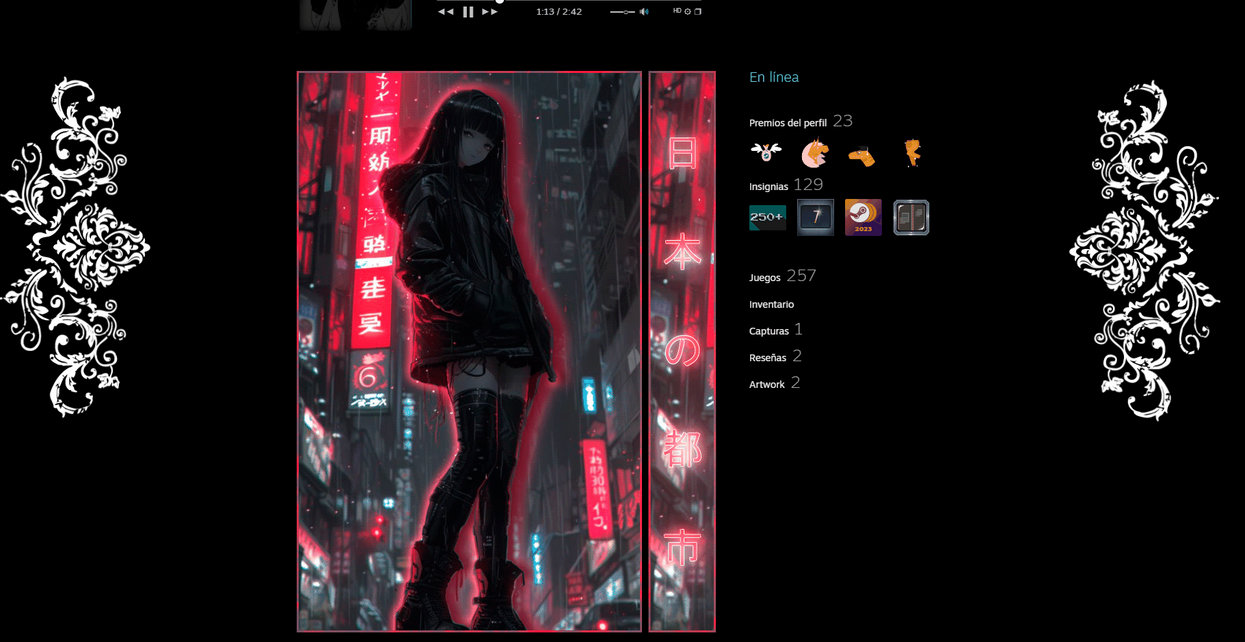
Task: Fast-forward the video with the double-right arrows
Action: (490, 12)
